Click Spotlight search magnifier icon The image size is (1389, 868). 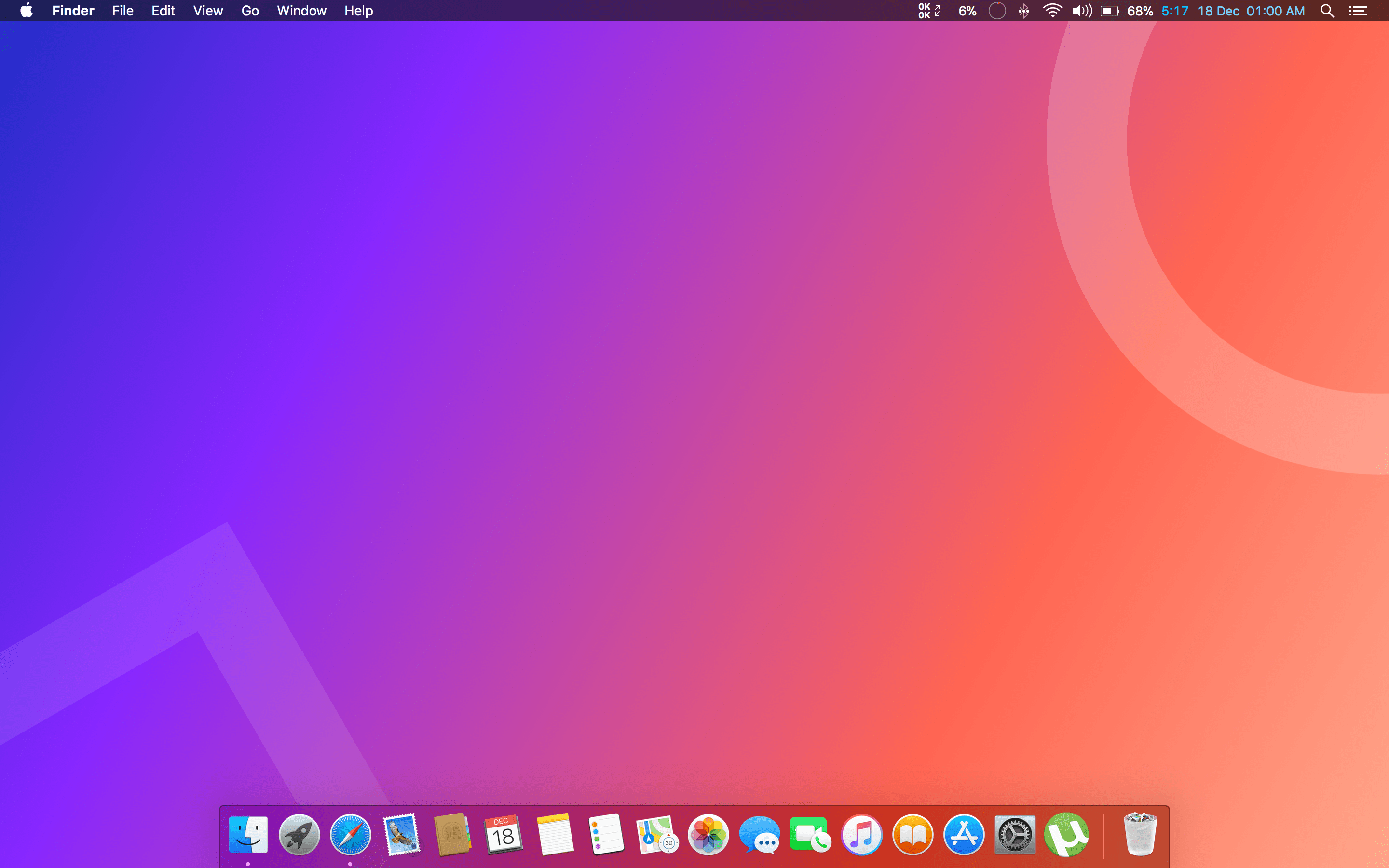click(x=1327, y=11)
